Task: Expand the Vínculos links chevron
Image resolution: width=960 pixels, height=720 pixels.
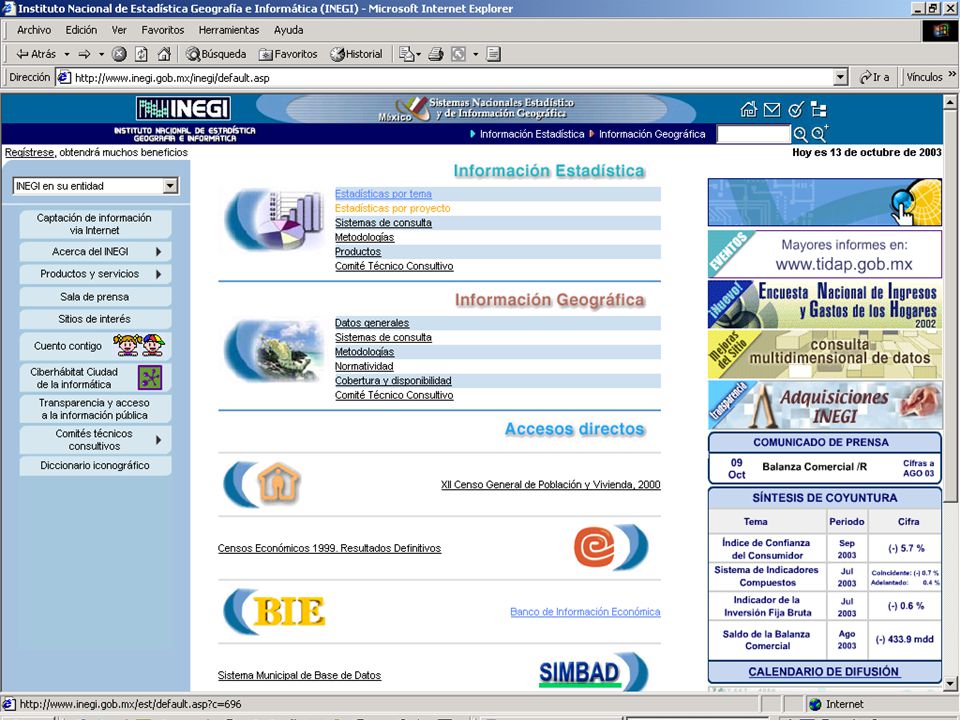Action: click(951, 75)
